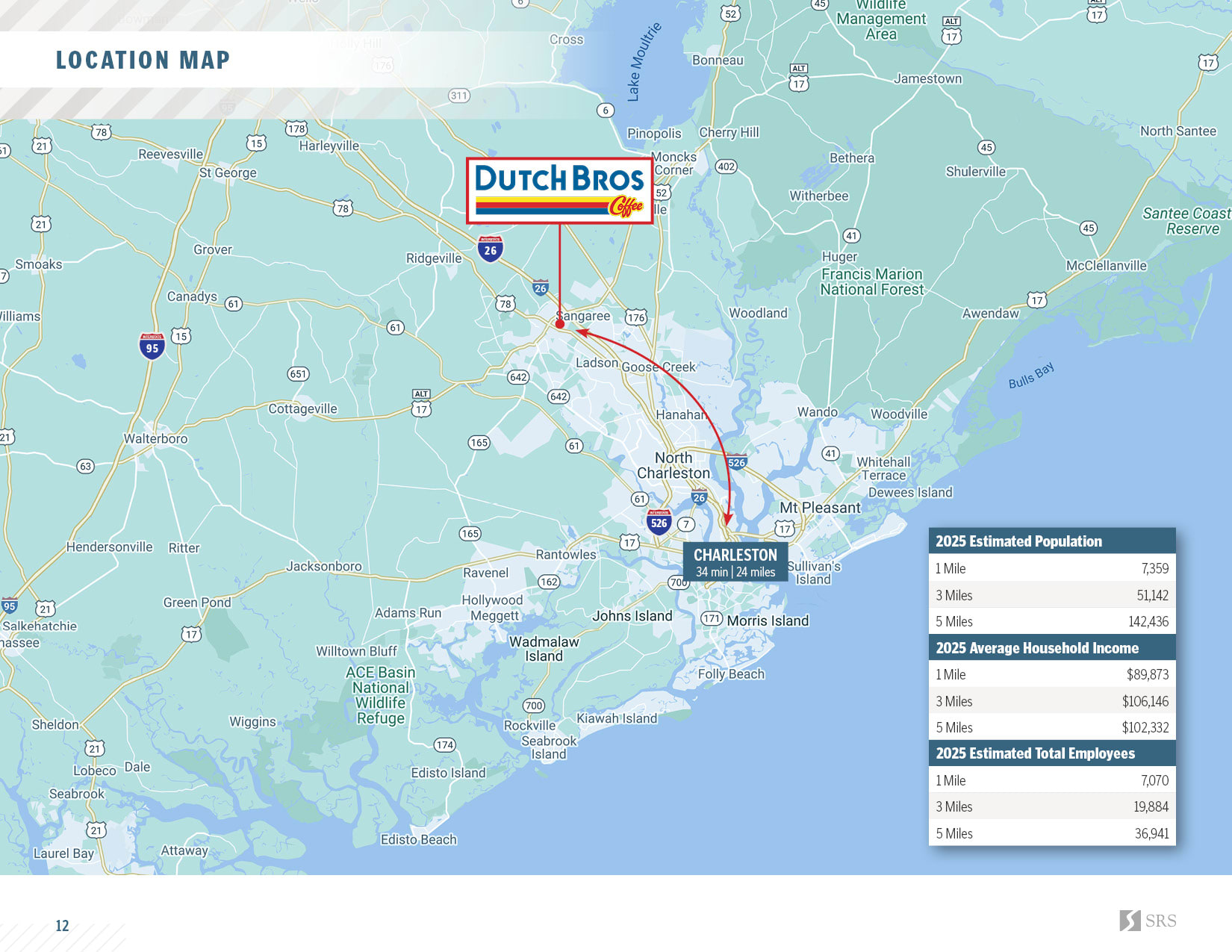Viewport: 1232px width, 952px height.
Task: Click the Jacksonboro map label
Action: pos(324,567)
